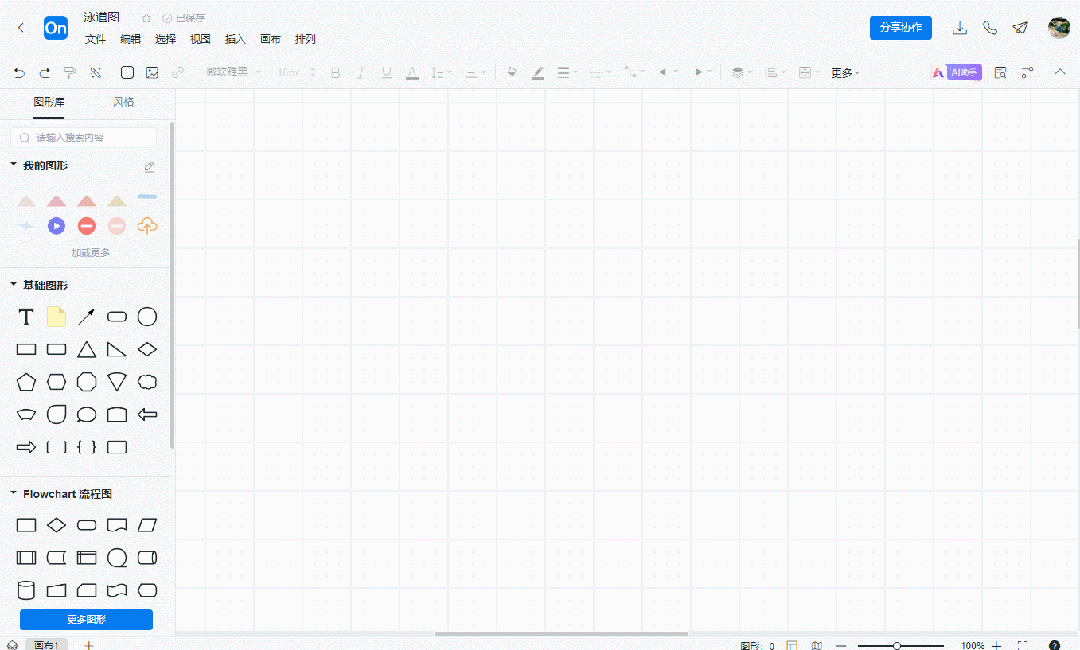Viewport: 1080px width, 650px height.
Task: Pick the red no-entry circle shape
Action: [87, 226]
